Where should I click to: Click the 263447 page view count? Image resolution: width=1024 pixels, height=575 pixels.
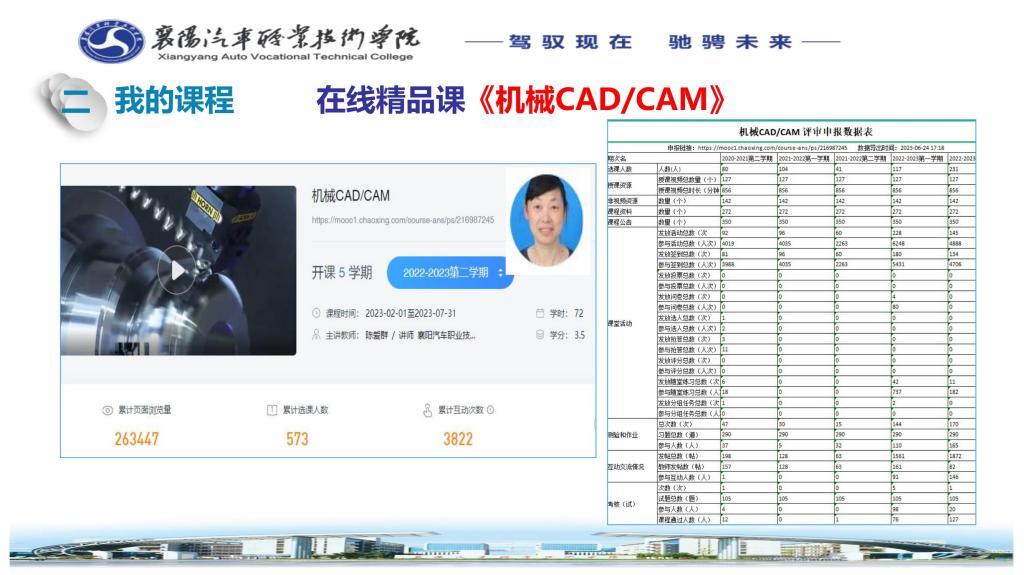(137, 439)
